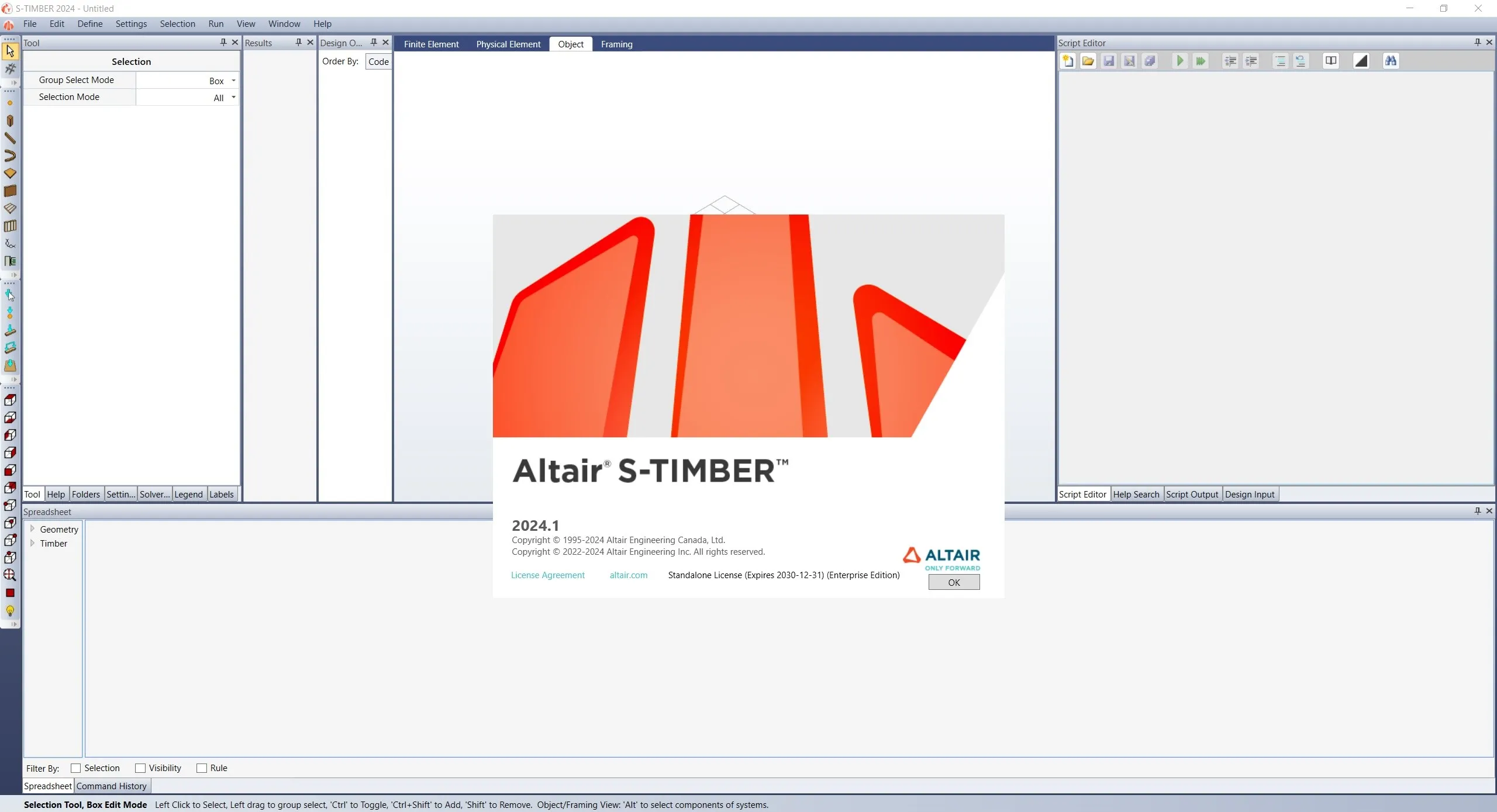This screenshot has height=812, width=1497.
Task: Pick the point load on node tool
Action: coord(10,313)
